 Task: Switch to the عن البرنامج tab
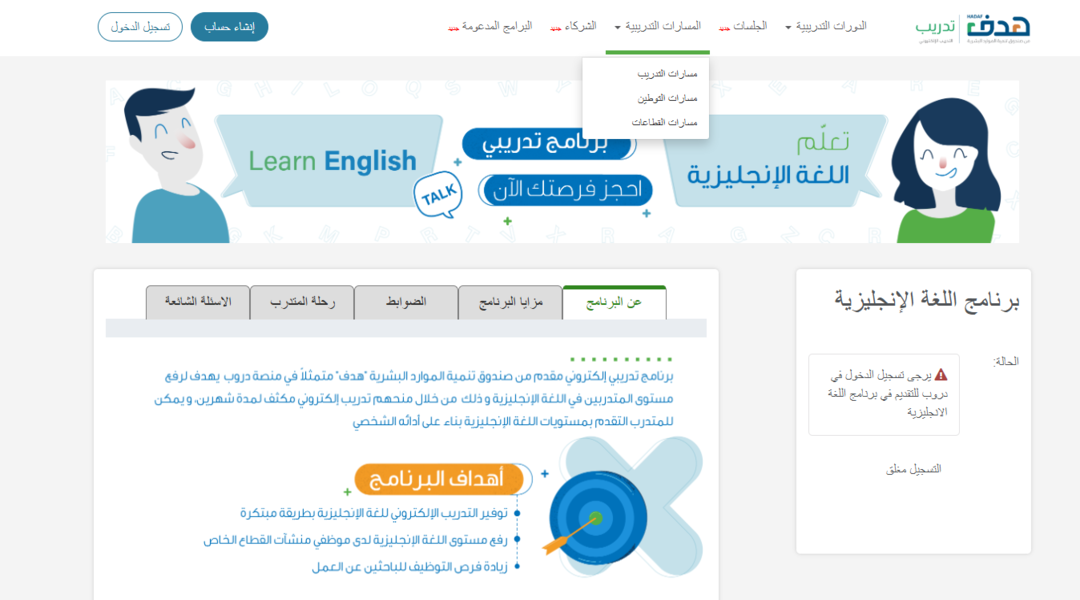click(x=614, y=302)
